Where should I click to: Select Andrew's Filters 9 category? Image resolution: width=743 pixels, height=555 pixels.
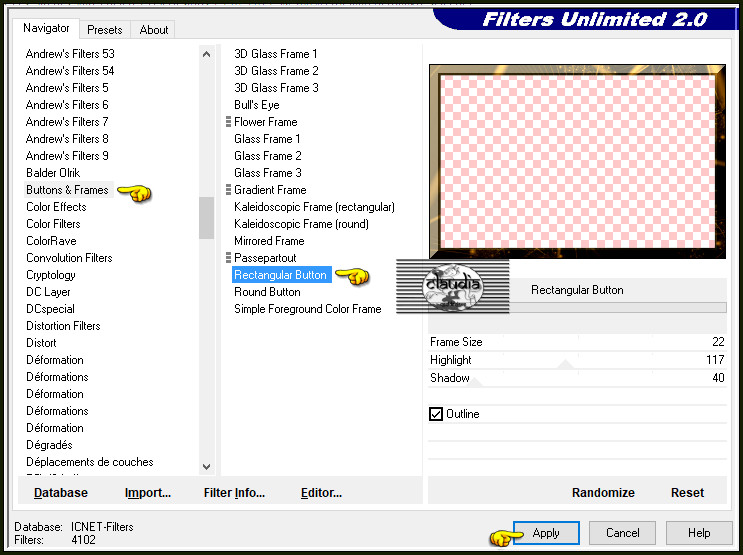[67, 156]
